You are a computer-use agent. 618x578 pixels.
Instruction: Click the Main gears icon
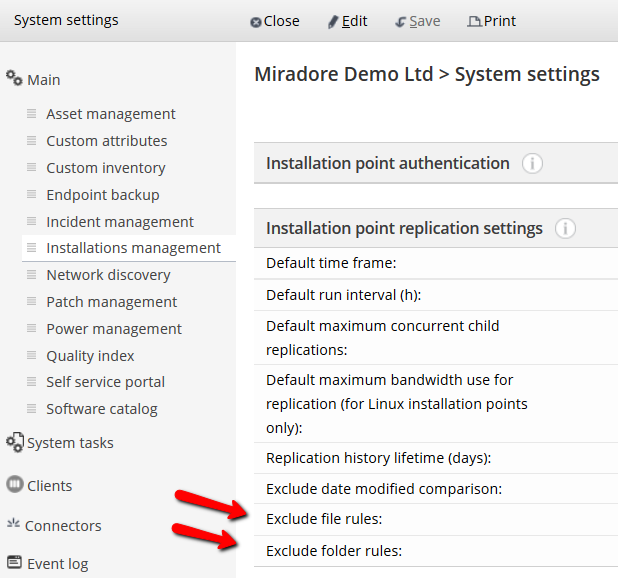point(14,79)
